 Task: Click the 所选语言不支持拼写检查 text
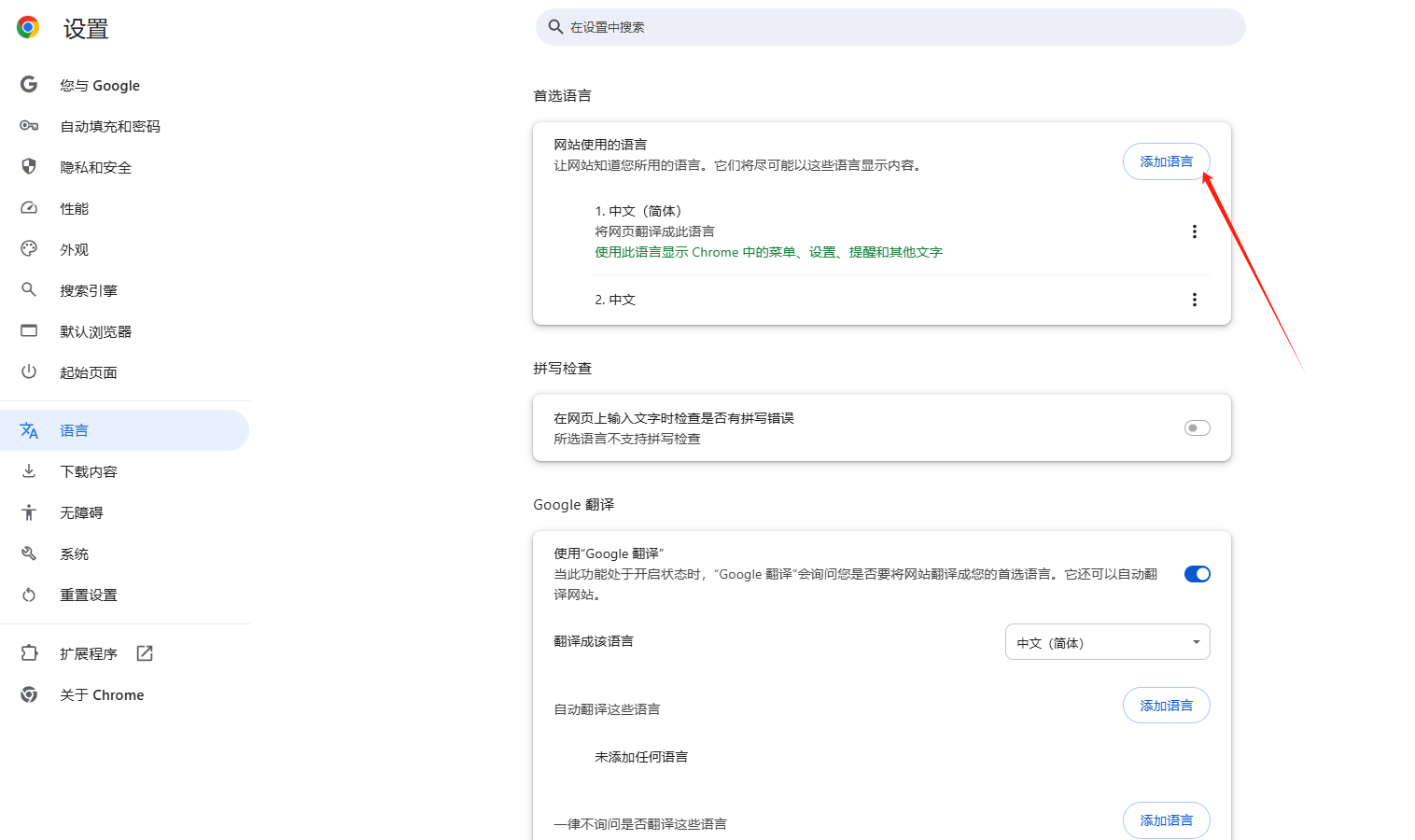coord(627,439)
